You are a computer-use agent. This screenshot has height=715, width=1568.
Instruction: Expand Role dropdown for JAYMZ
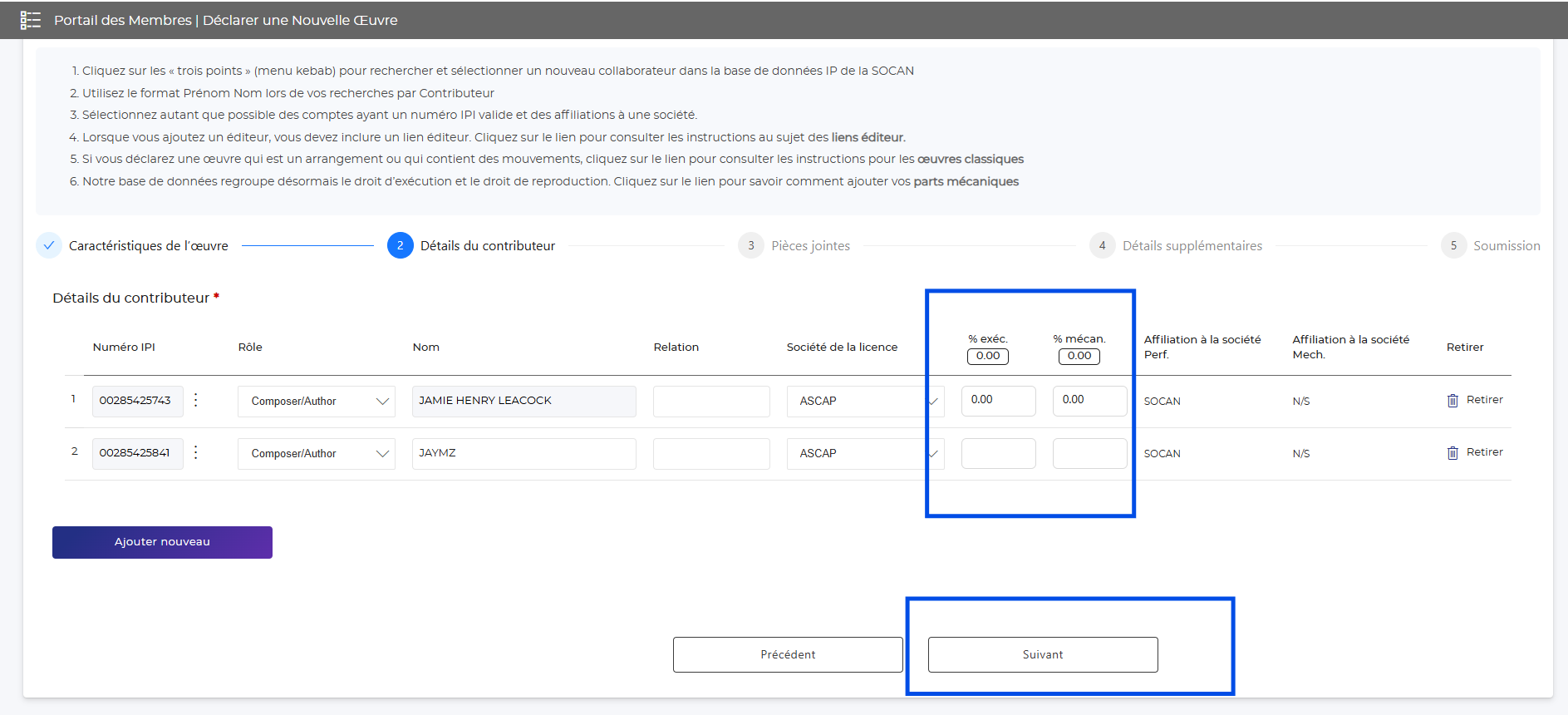[x=316, y=454]
